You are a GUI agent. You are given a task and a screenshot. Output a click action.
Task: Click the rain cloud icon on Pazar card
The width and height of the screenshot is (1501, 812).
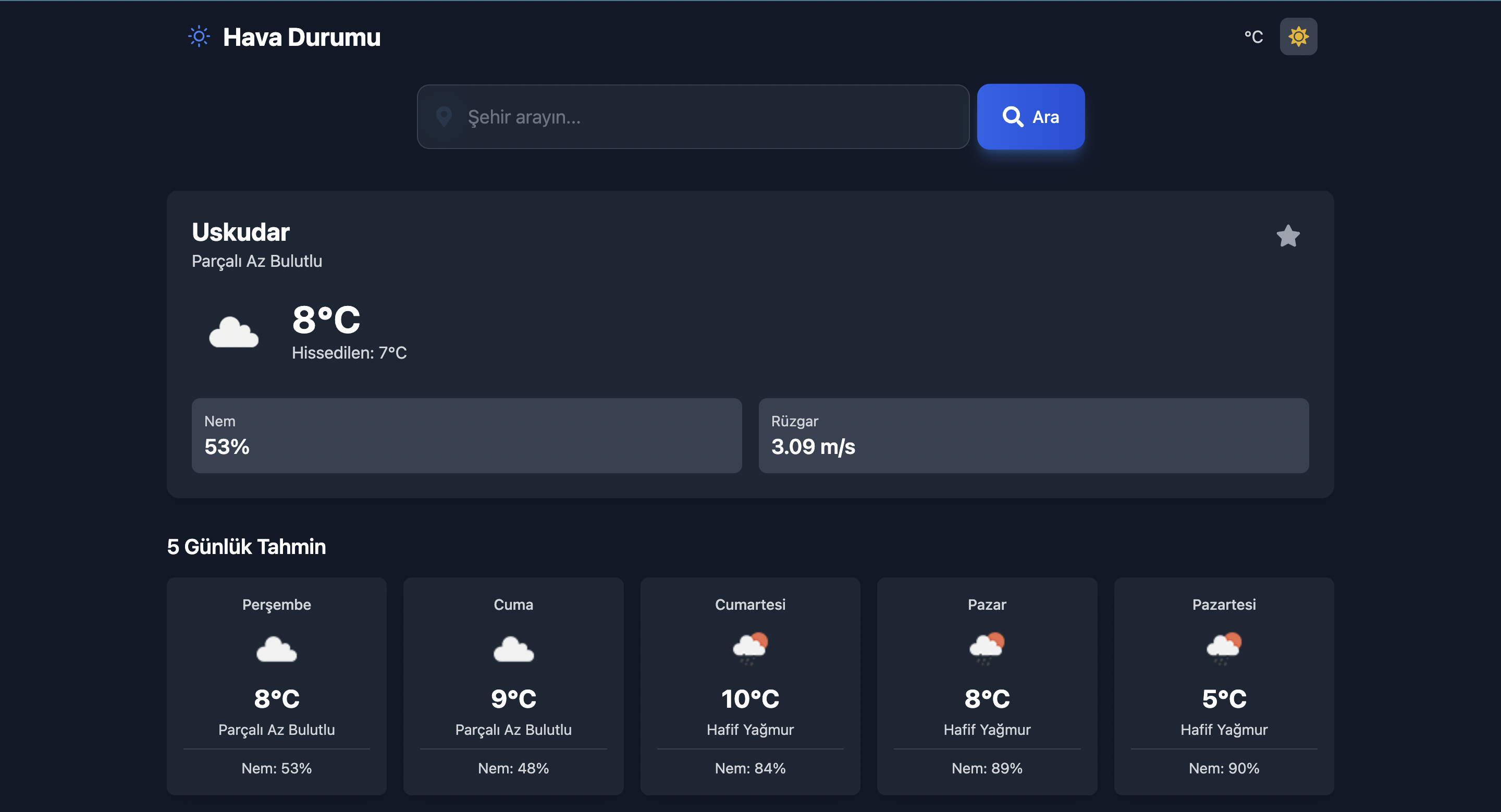[x=987, y=648]
